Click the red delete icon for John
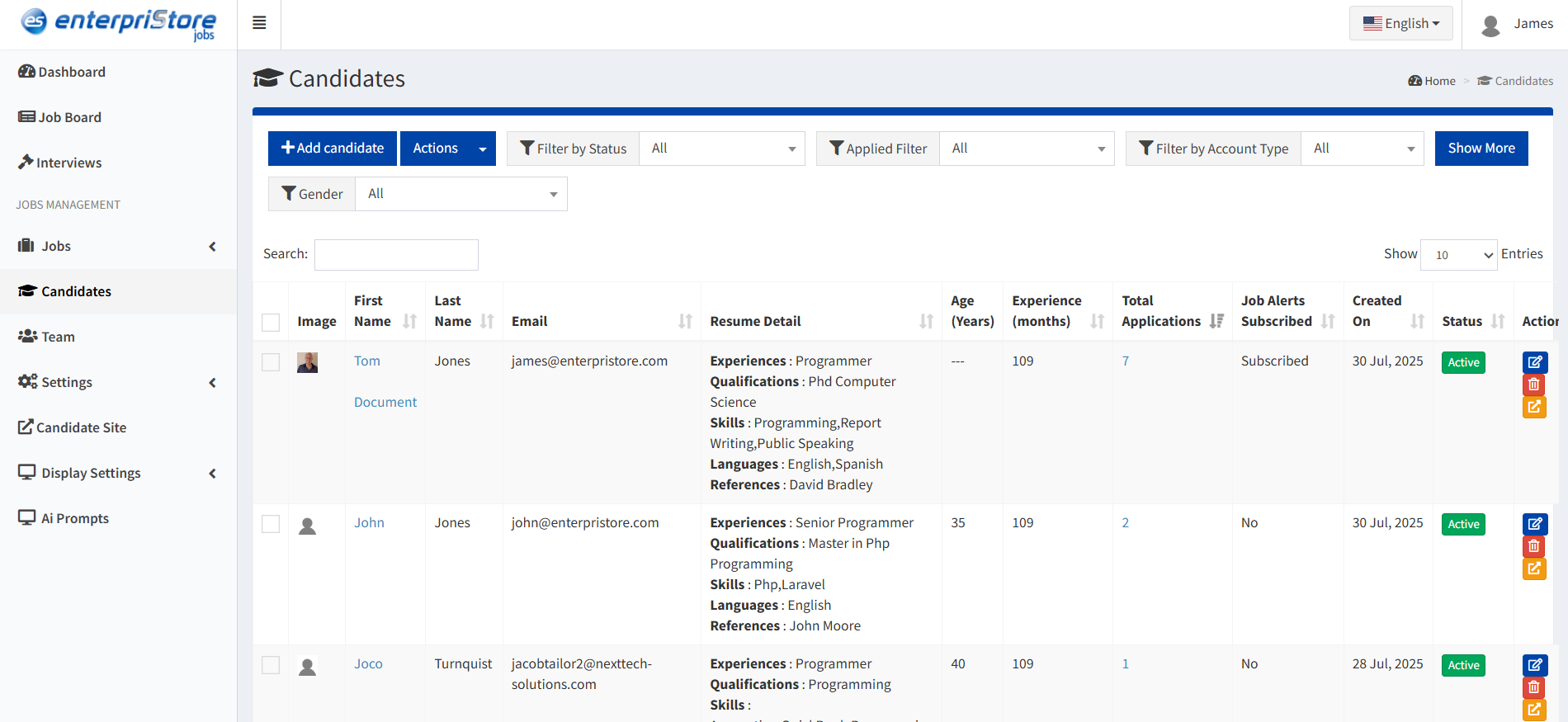1568x722 pixels. [x=1534, y=546]
